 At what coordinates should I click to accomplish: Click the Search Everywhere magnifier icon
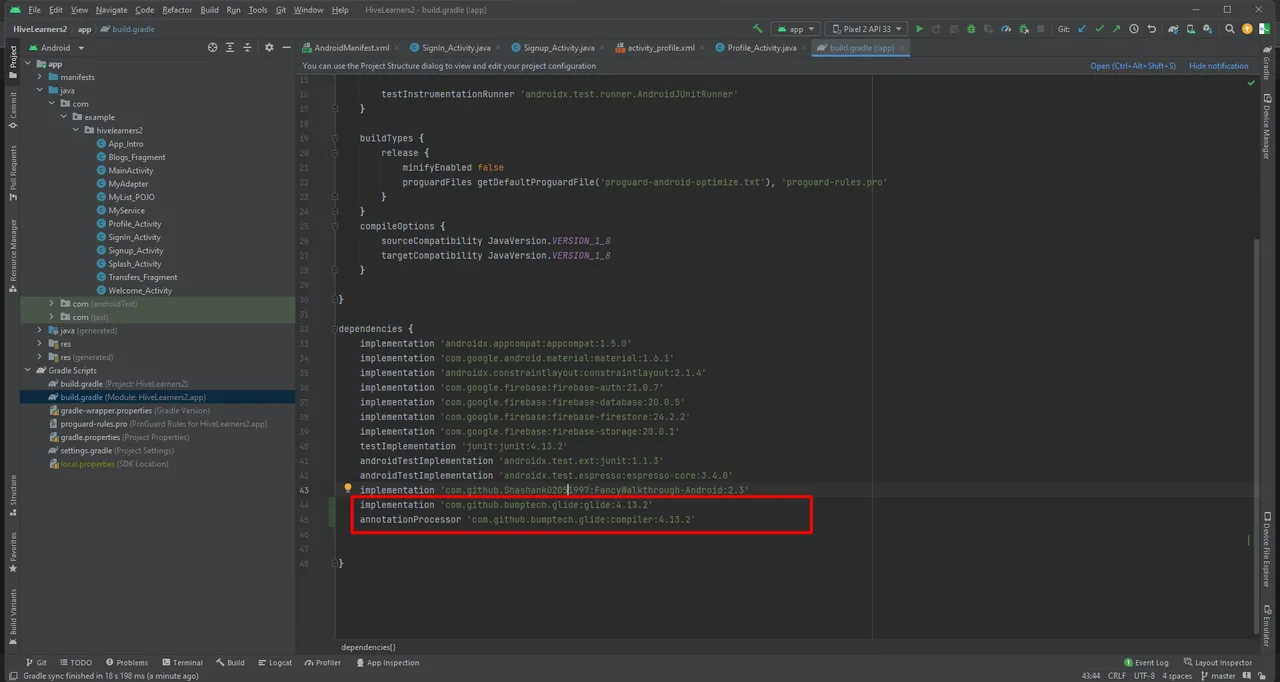[x=1229, y=29]
